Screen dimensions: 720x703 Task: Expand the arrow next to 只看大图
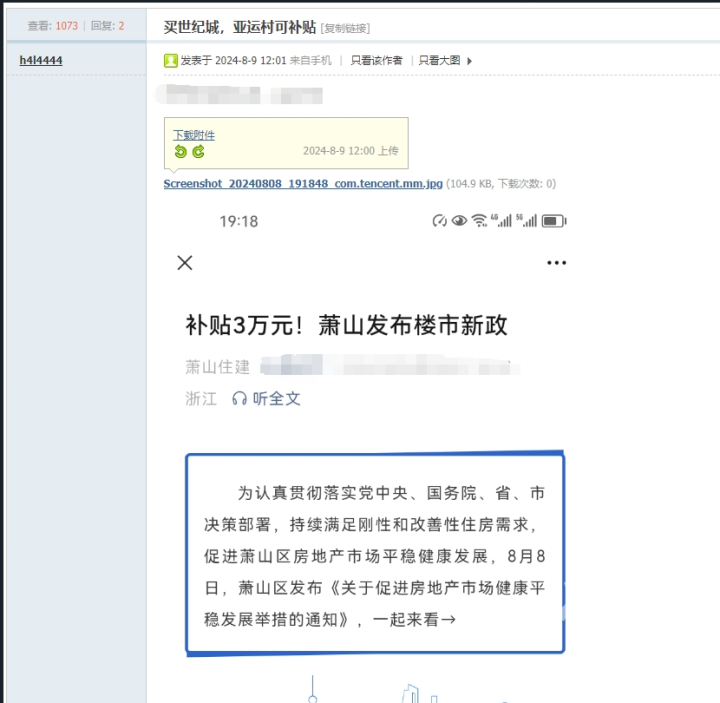[469, 61]
